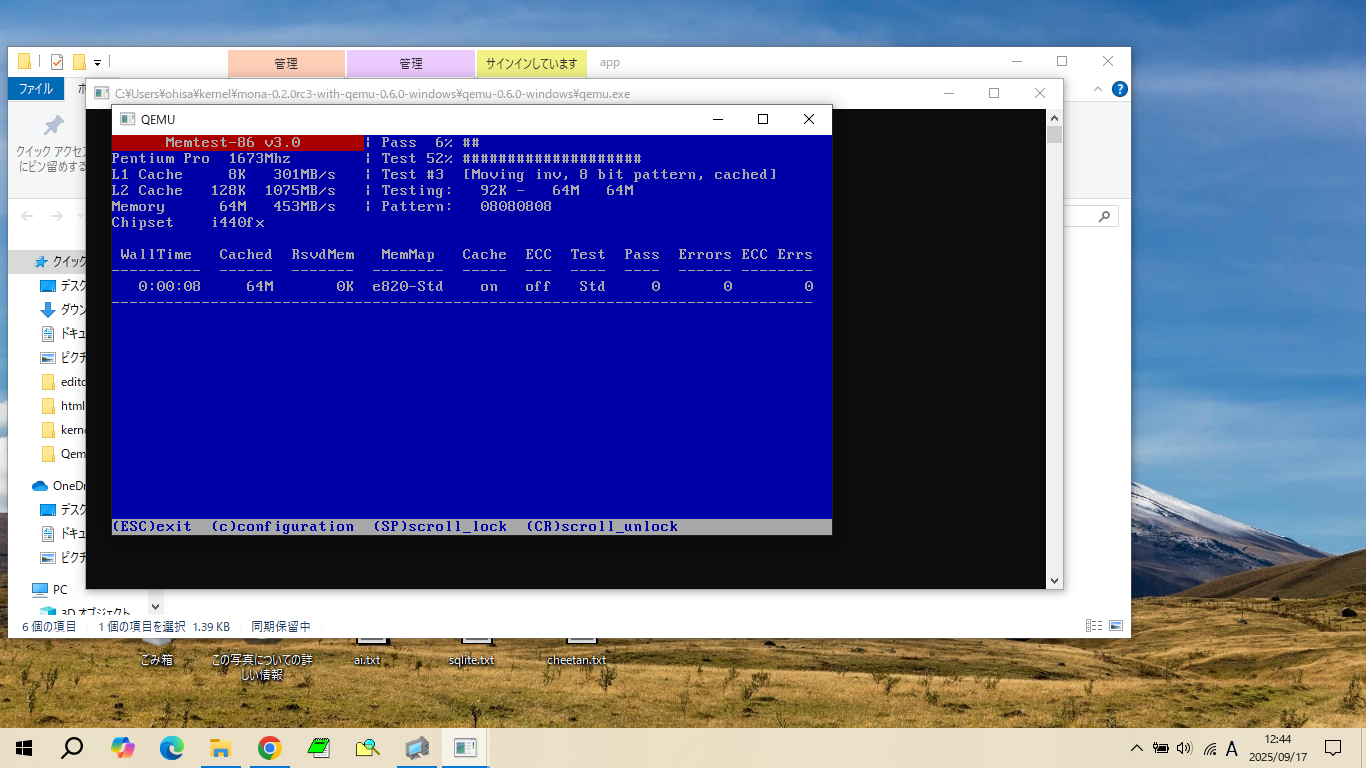The width and height of the screenshot is (1366, 768).
Task: Click the forward arrow in File Explorer
Action: click(56, 216)
